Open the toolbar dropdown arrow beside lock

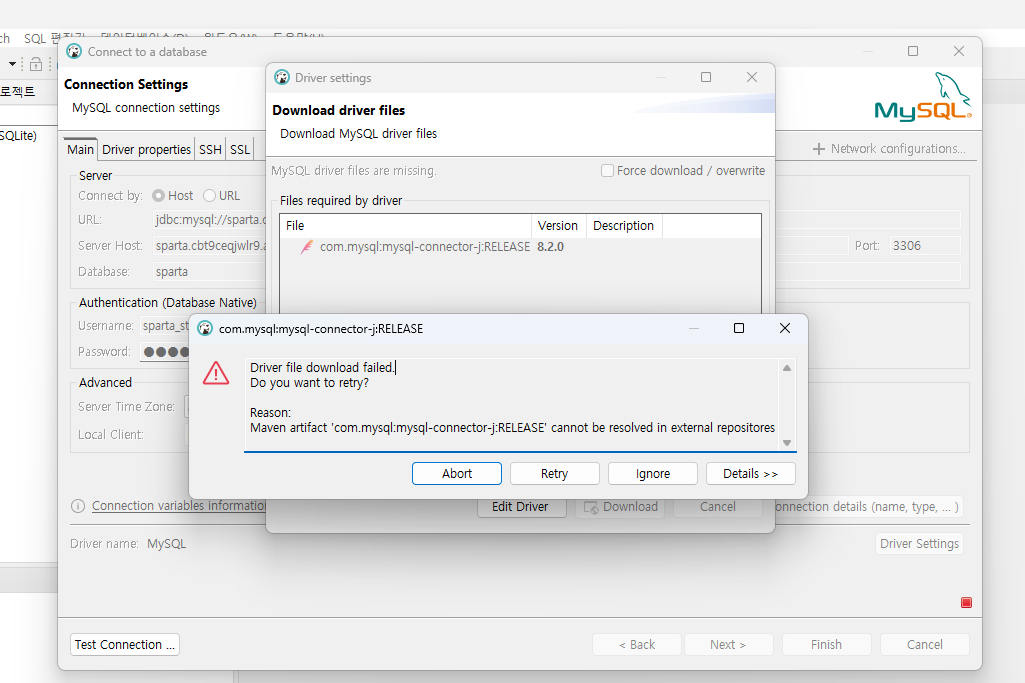(12, 64)
